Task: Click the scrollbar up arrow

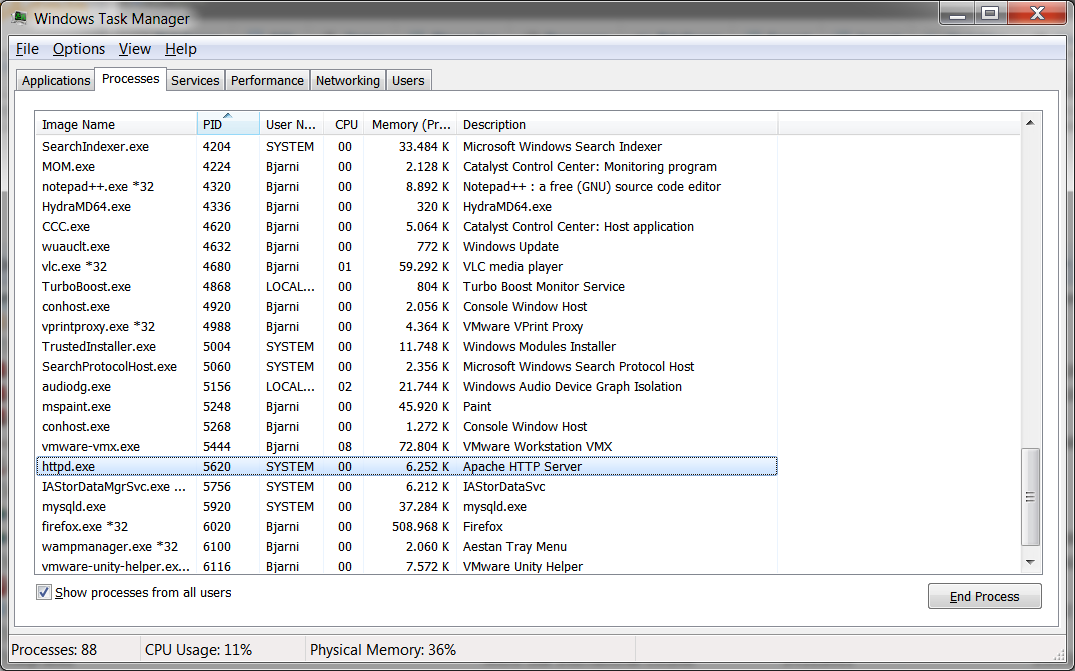Action: pos(1030,122)
